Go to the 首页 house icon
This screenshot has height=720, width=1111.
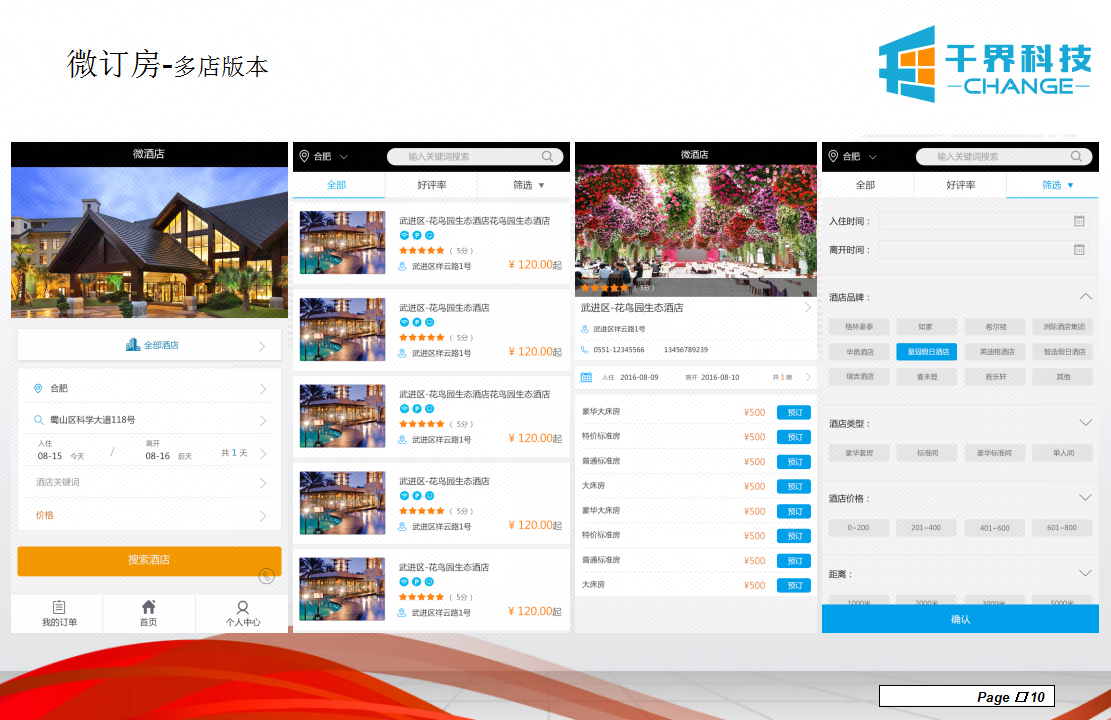(148, 607)
